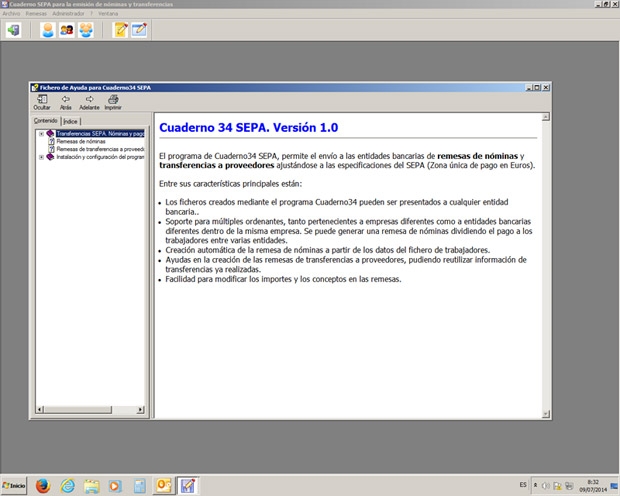Click the two-people icon in toolbar
This screenshot has width=620, height=496.
[x=67, y=30]
